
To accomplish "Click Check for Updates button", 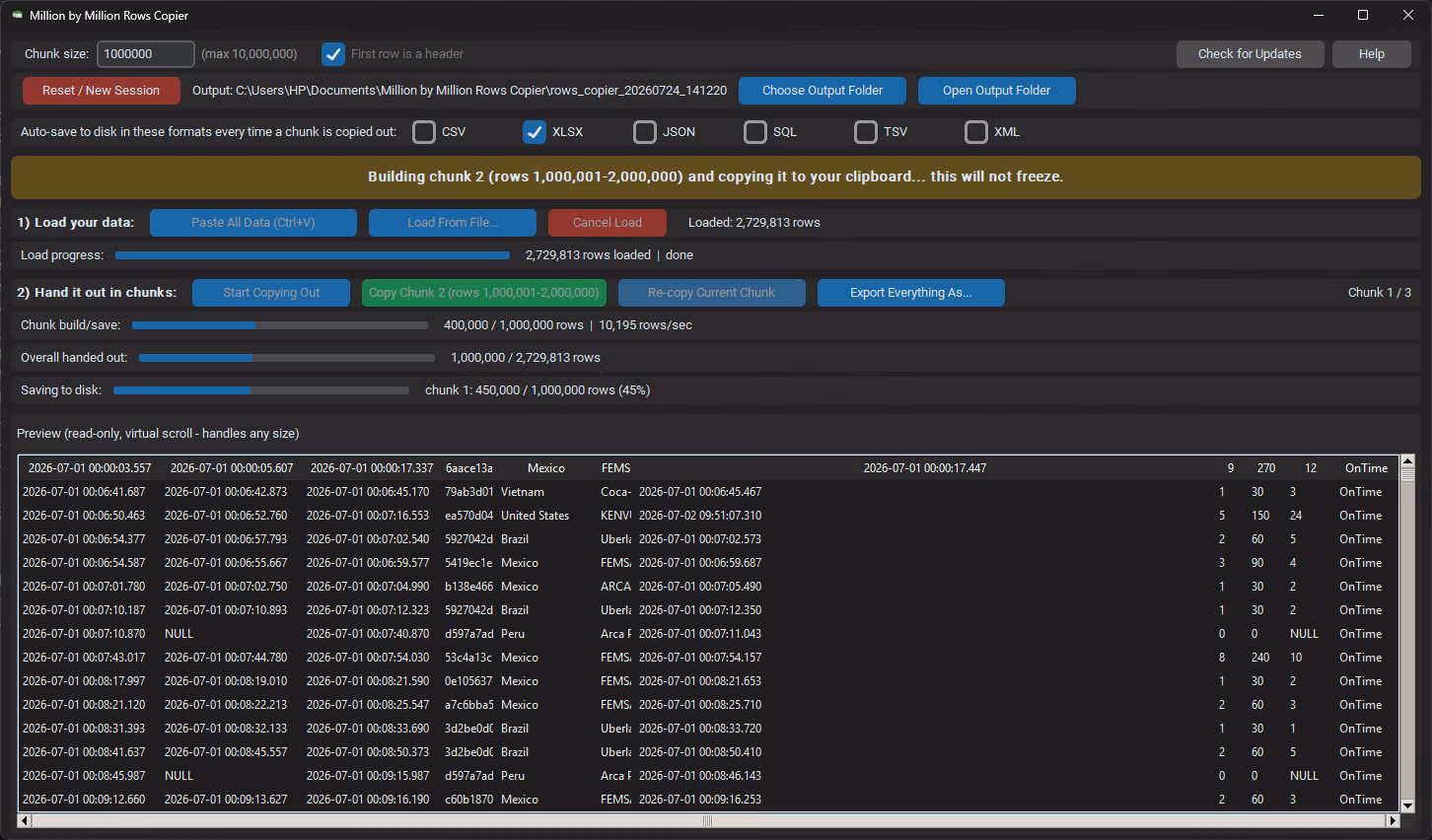I will (1250, 54).
